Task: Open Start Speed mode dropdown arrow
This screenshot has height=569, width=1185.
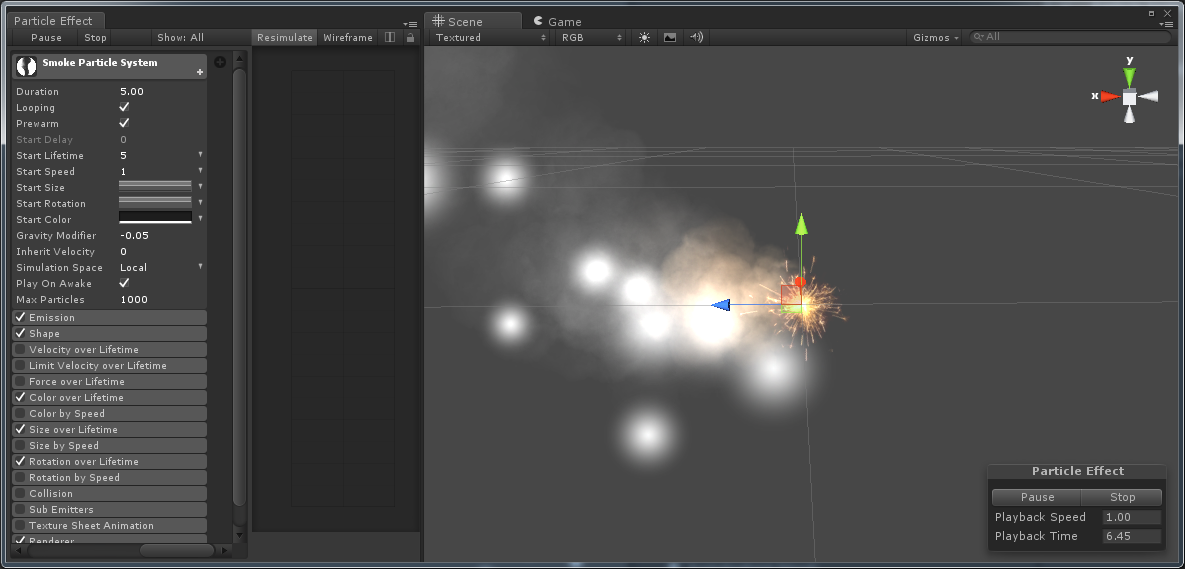Action: point(200,170)
